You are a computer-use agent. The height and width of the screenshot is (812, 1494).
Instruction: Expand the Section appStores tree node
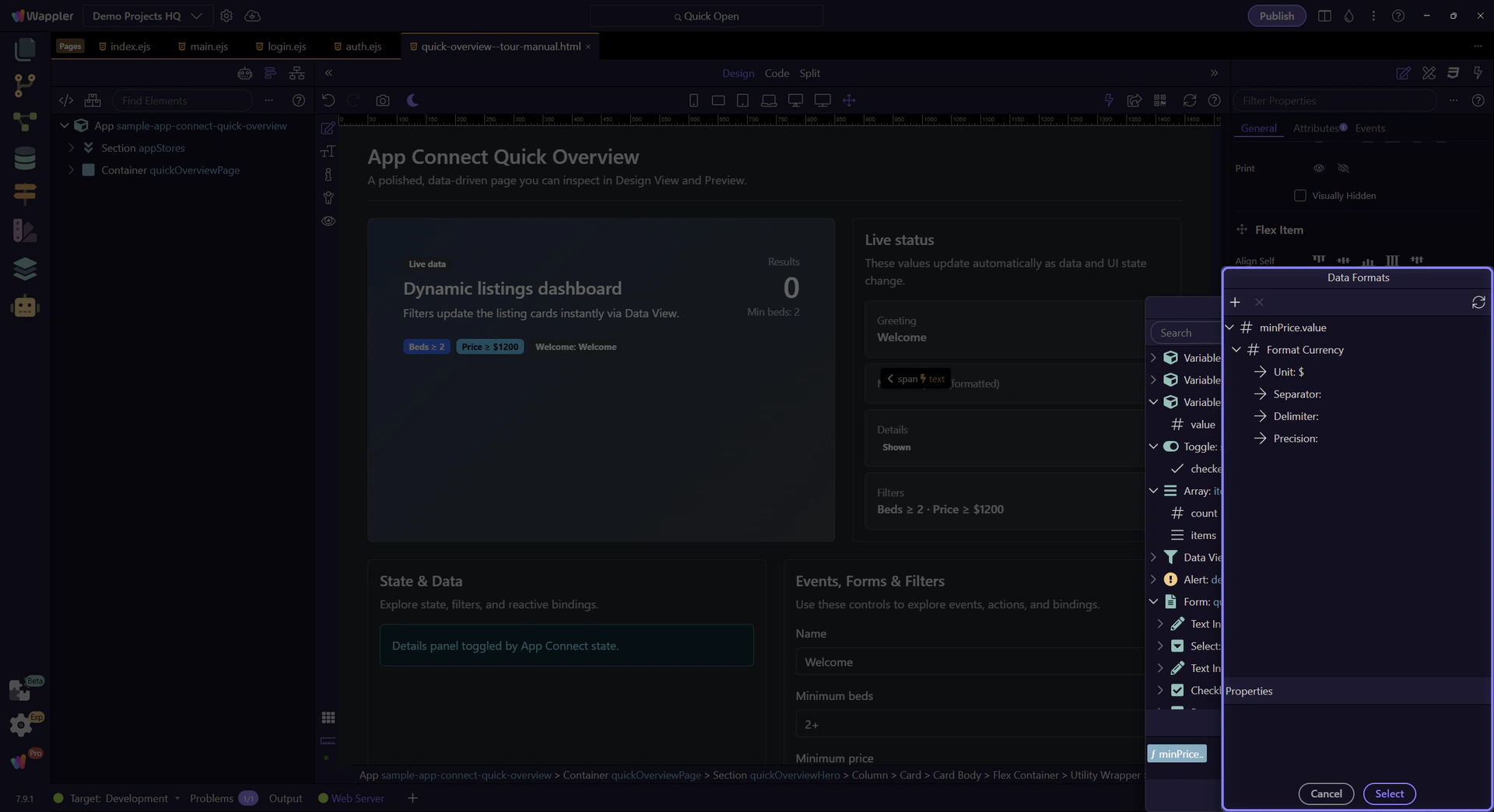click(72, 148)
